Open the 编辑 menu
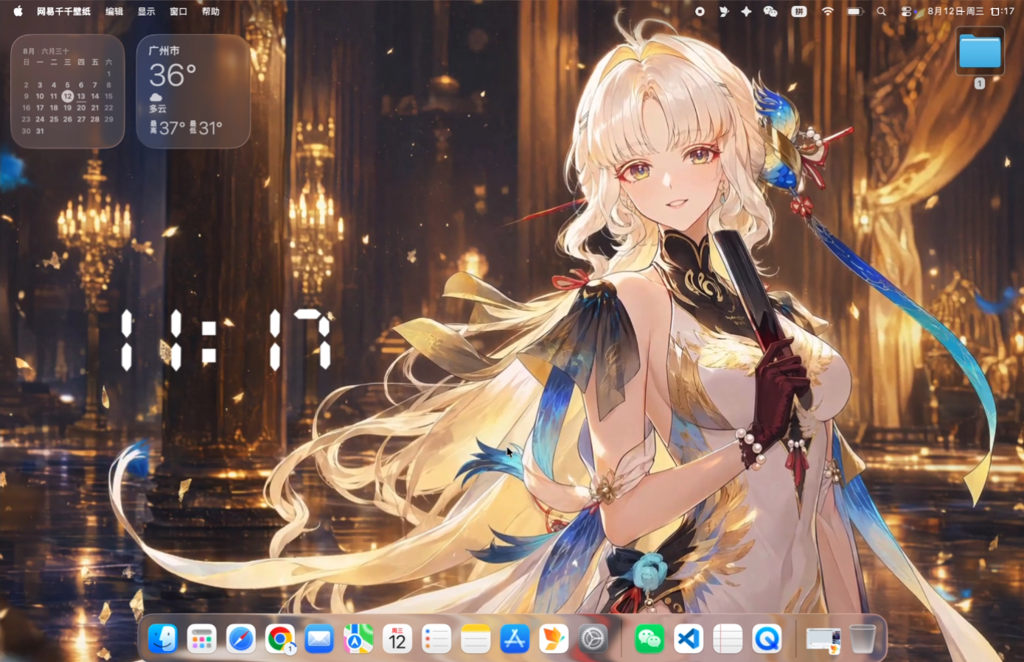The image size is (1024, 662). pyautogui.click(x=114, y=11)
